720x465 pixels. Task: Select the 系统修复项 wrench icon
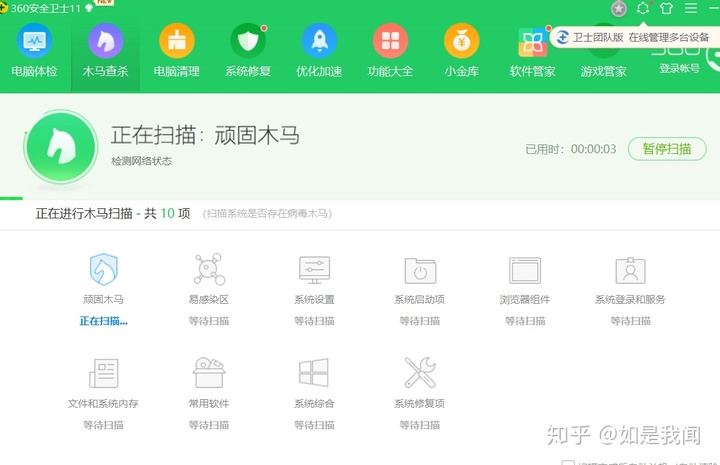420,372
